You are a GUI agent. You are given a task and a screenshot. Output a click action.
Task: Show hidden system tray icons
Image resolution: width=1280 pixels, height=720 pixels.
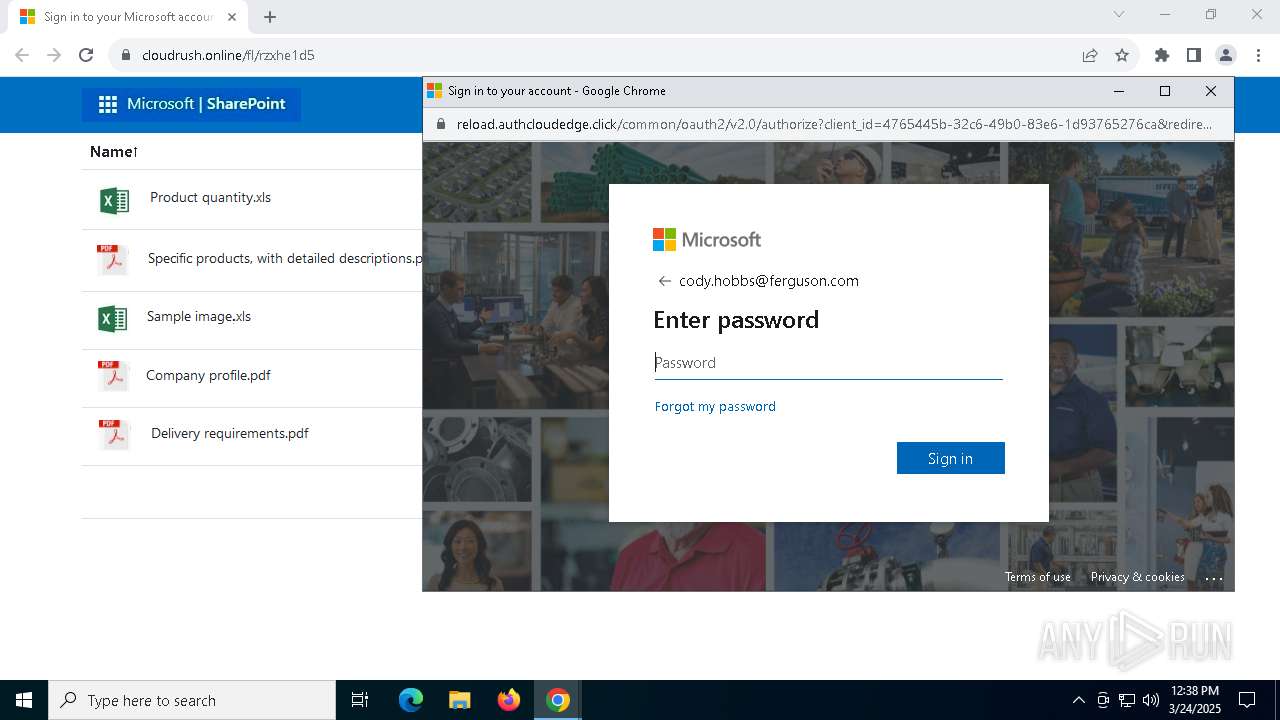(x=1078, y=700)
